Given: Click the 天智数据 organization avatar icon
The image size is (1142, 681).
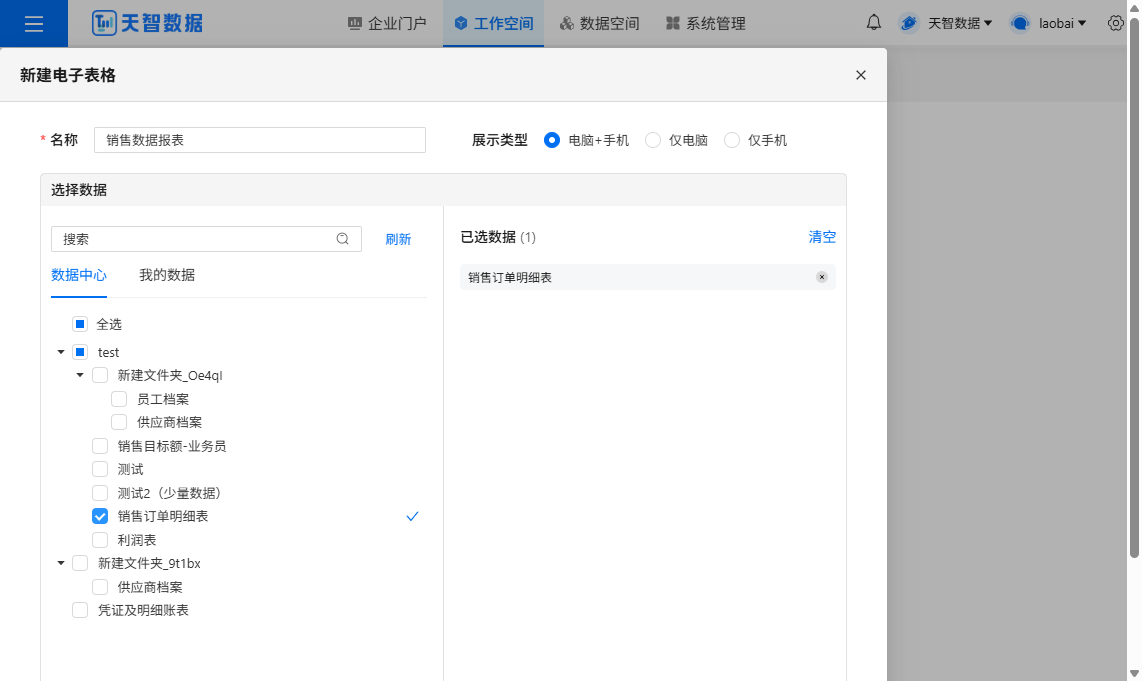Looking at the screenshot, I should pos(908,23).
